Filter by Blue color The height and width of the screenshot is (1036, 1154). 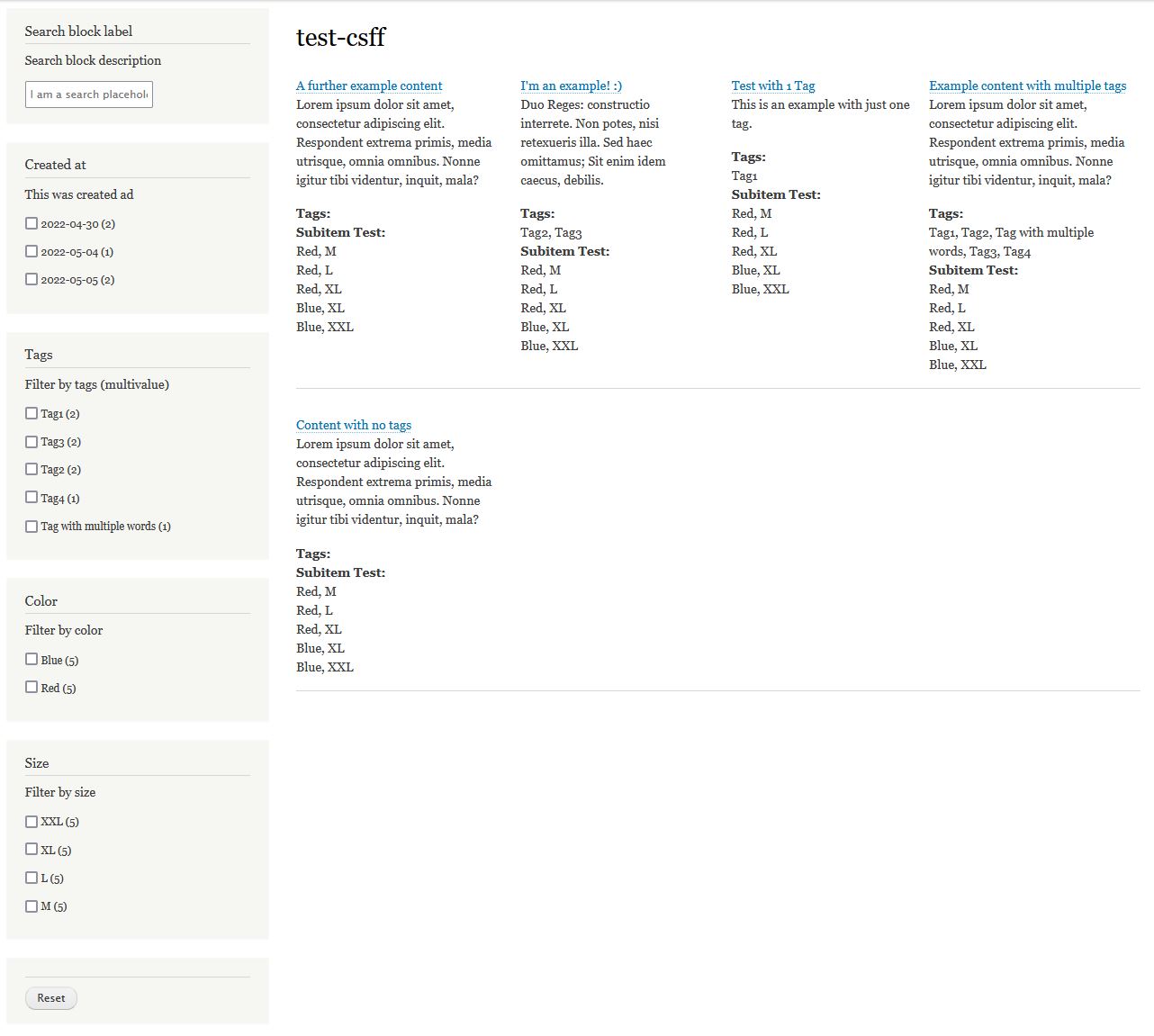(32, 659)
